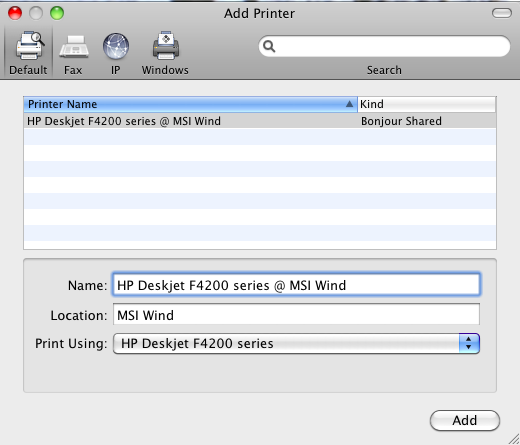Switch to the IP printer pane
520x445 pixels.
116,53
